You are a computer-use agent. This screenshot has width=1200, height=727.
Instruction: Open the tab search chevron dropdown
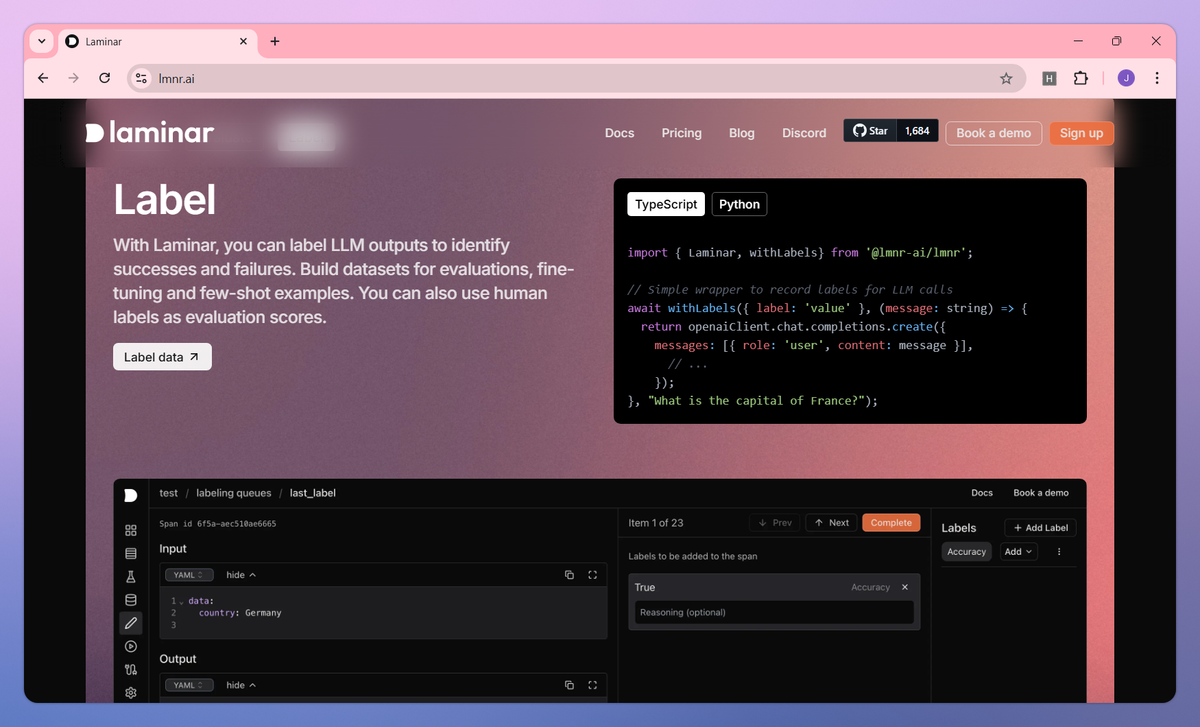coord(41,41)
